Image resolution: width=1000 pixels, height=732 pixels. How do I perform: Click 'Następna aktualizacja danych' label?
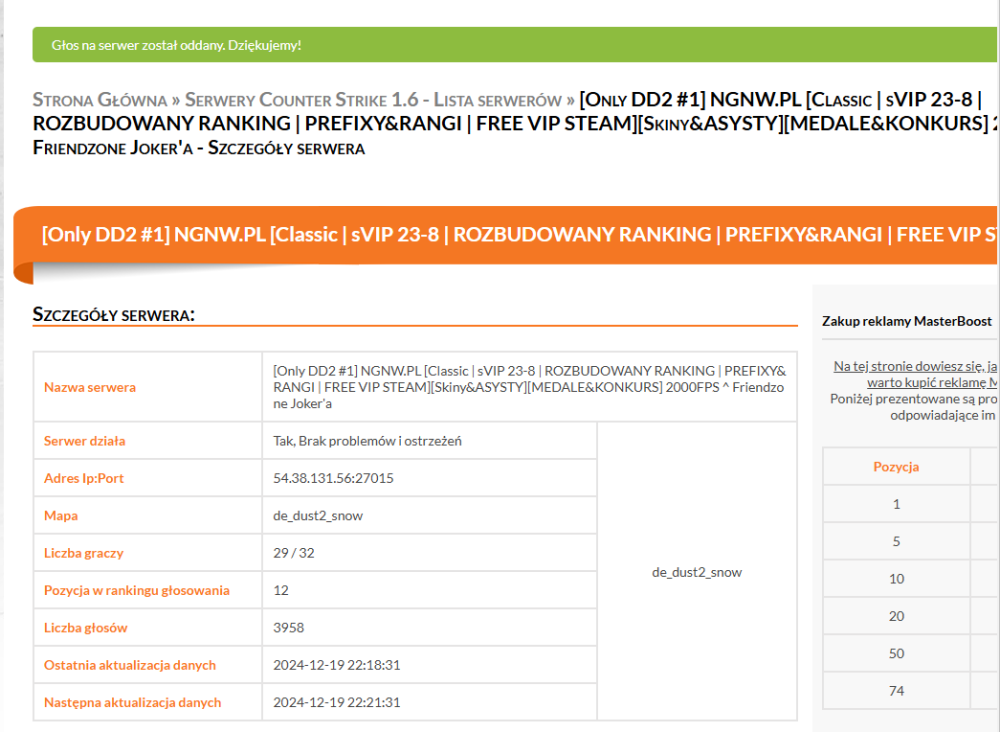(x=132, y=702)
